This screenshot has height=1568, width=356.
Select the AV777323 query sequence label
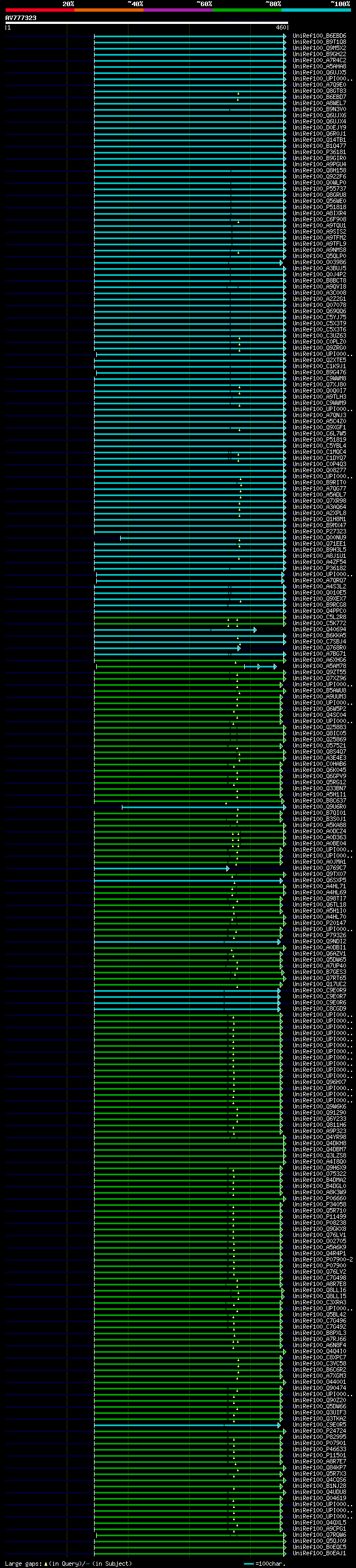point(21,18)
